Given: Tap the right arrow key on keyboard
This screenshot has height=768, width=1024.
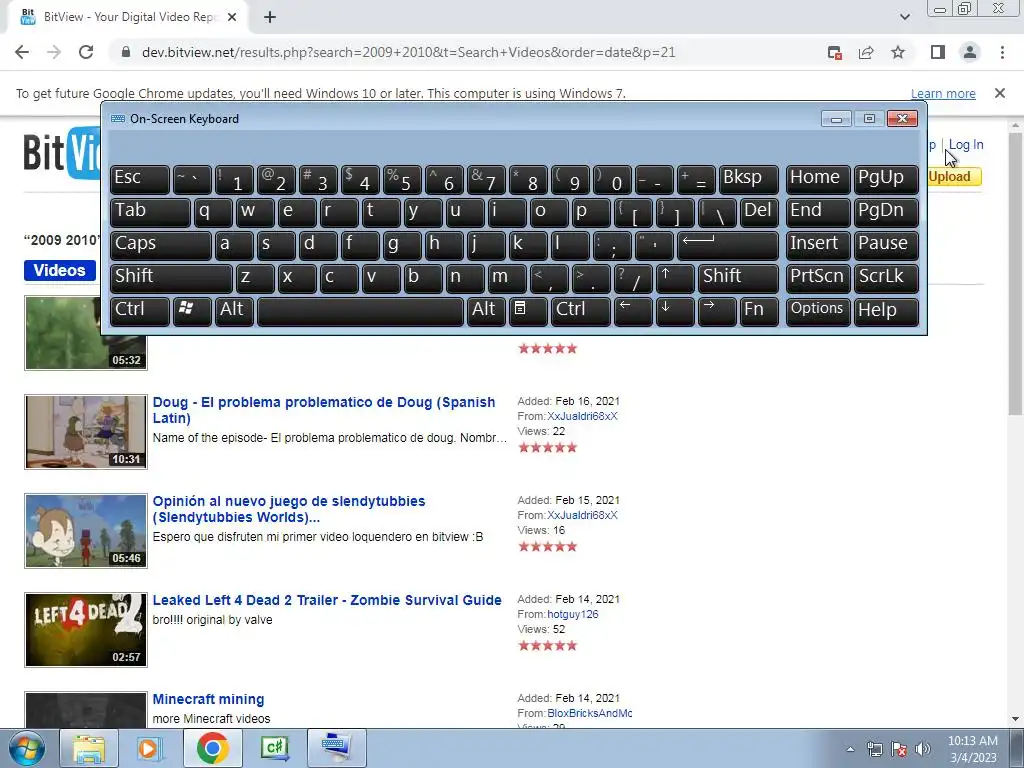Looking at the screenshot, I should (x=716, y=311).
